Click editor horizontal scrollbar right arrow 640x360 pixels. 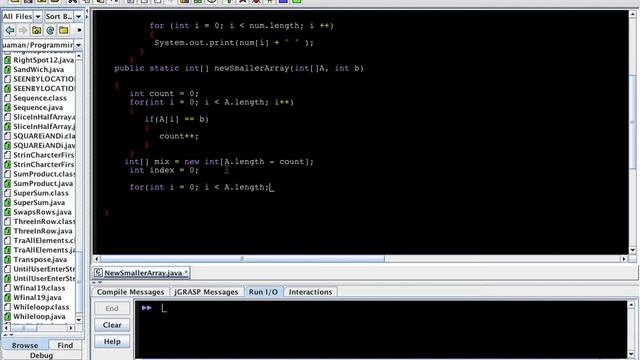pyautogui.click(x=624, y=259)
